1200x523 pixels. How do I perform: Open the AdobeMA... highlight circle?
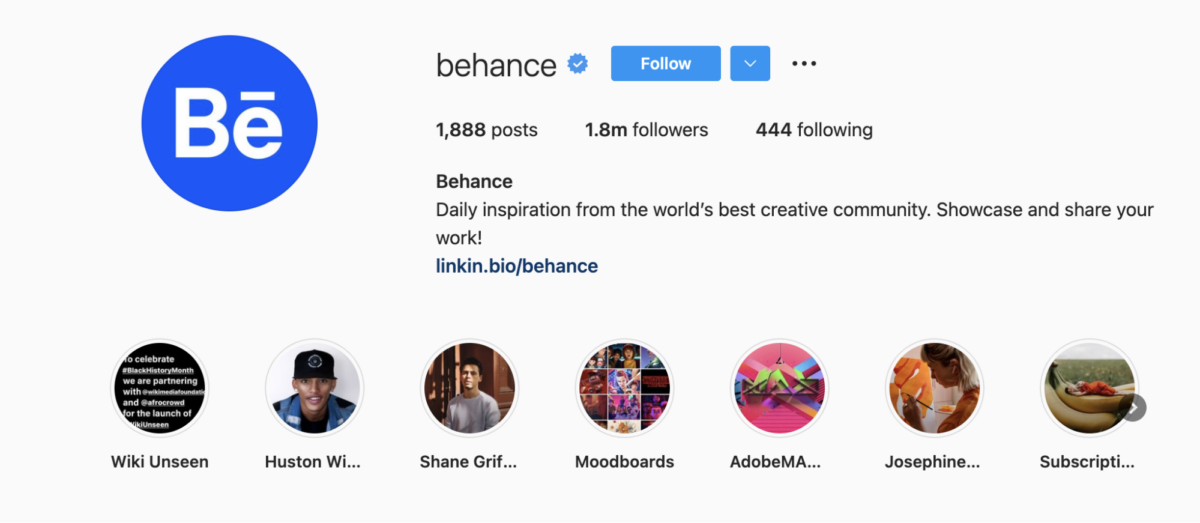click(x=779, y=388)
